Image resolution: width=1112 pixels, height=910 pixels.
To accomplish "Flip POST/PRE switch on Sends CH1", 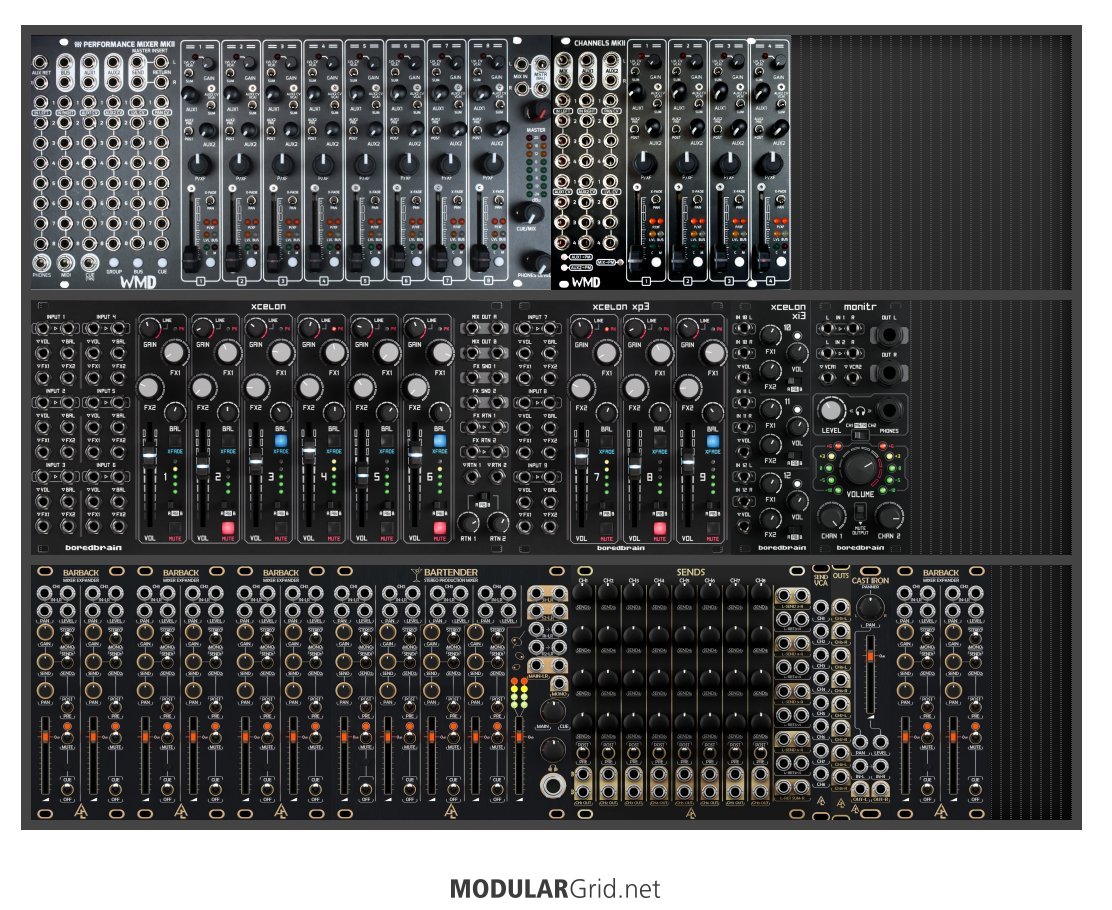I will click(x=583, y=752).
